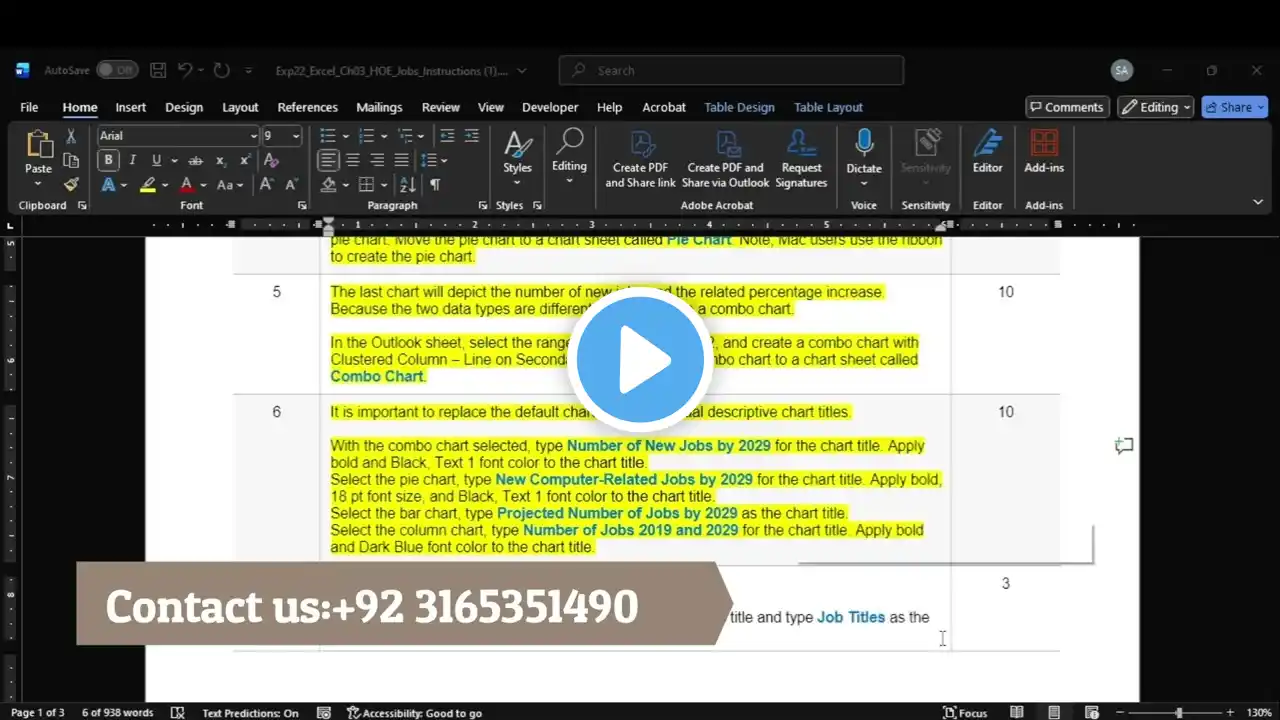Click the comment marker in right margin
Image resolution: width=1280 pixels, height=720 pixels.
point(1124,445)
